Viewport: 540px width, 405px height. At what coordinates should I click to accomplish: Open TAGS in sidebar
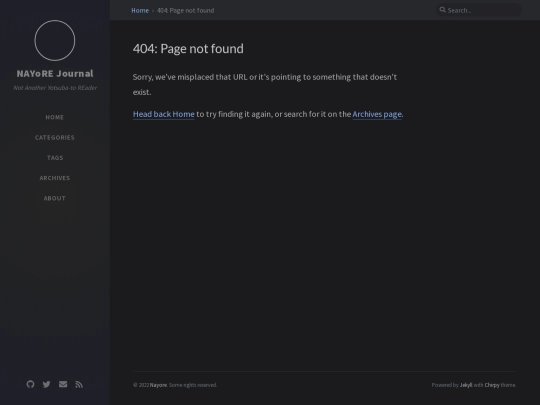click(55, 158)
